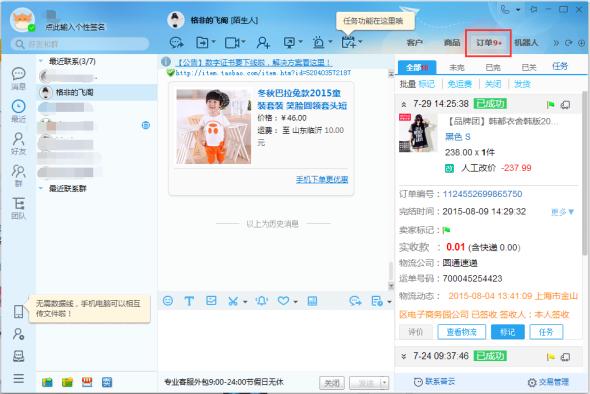Open the 群 groups sidebar icon
The height and width of the screenshot is (394, 590).
[x=18, y=175]
